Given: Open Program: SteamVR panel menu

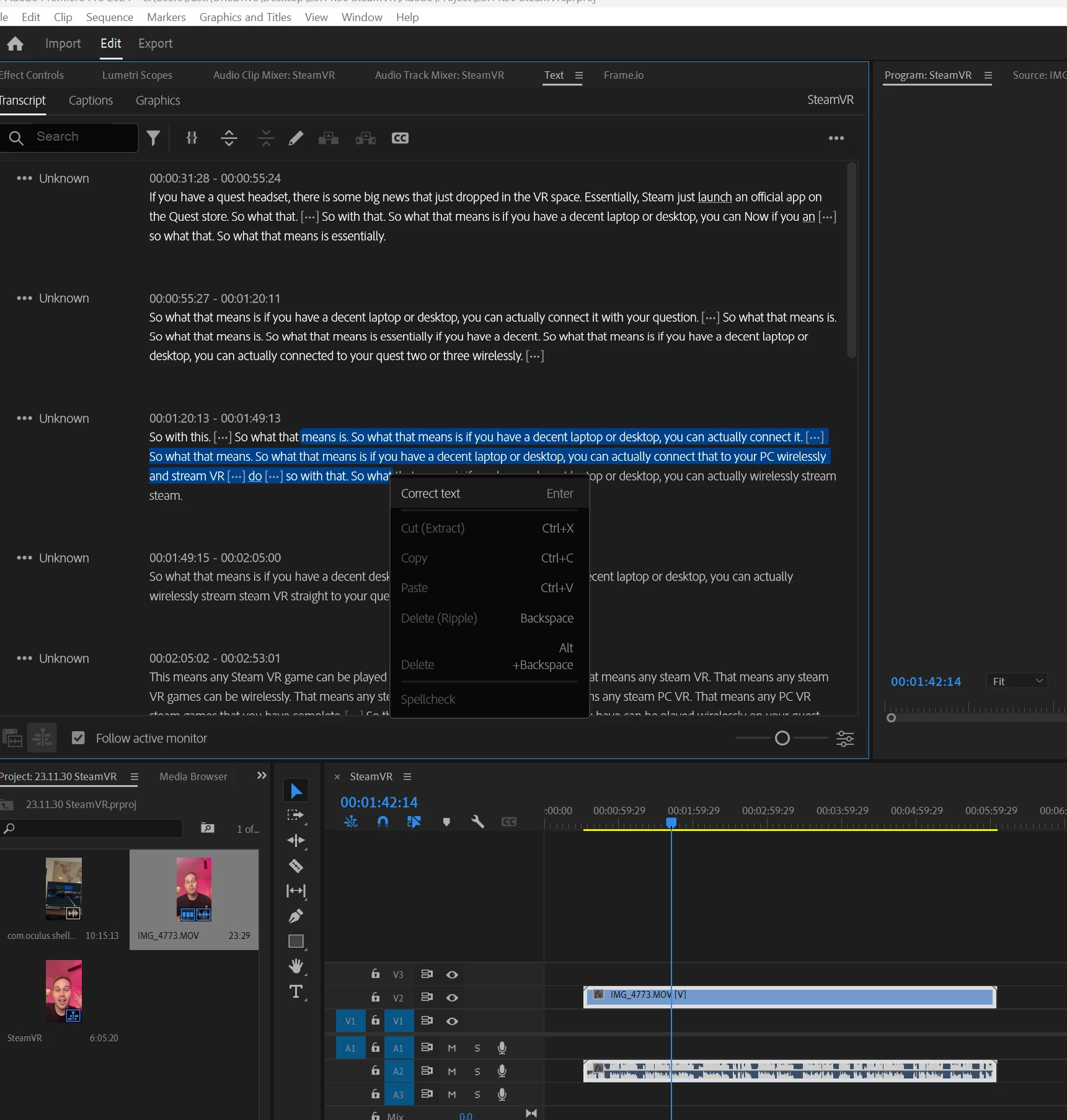Looking at the screenshot, I should [x=988, y=75].
